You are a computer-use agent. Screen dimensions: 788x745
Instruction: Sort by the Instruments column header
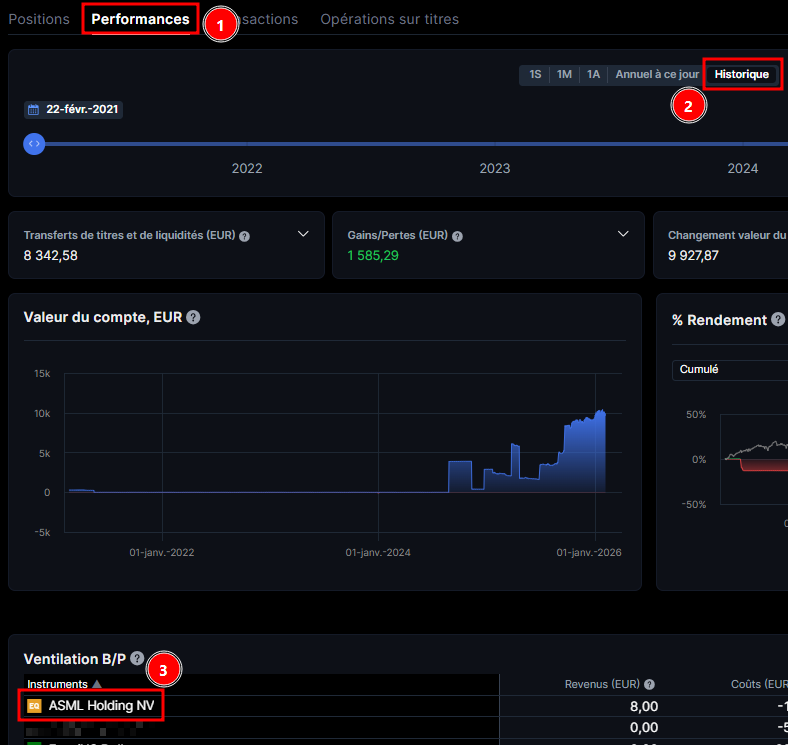58,685
